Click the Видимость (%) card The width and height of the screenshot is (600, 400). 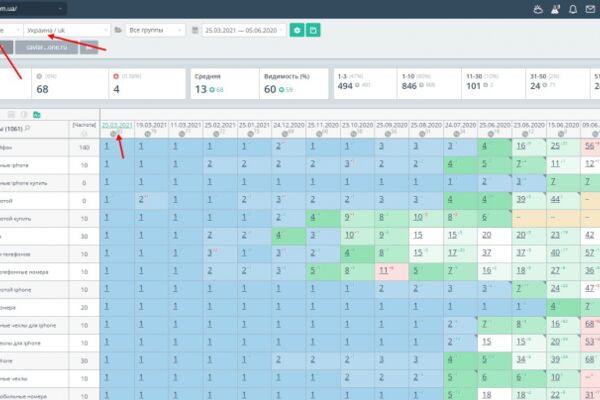[x=294, y=83]
